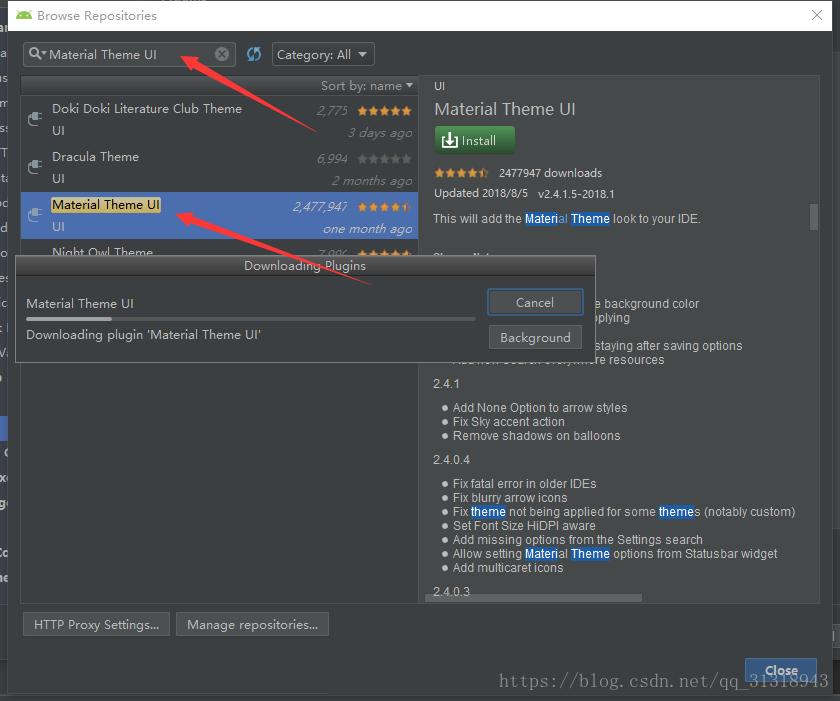Click the plugin icon next to Material Theme UI
Image resolution: width=840 pixels, height=701 pixels.
coord(35,215)
